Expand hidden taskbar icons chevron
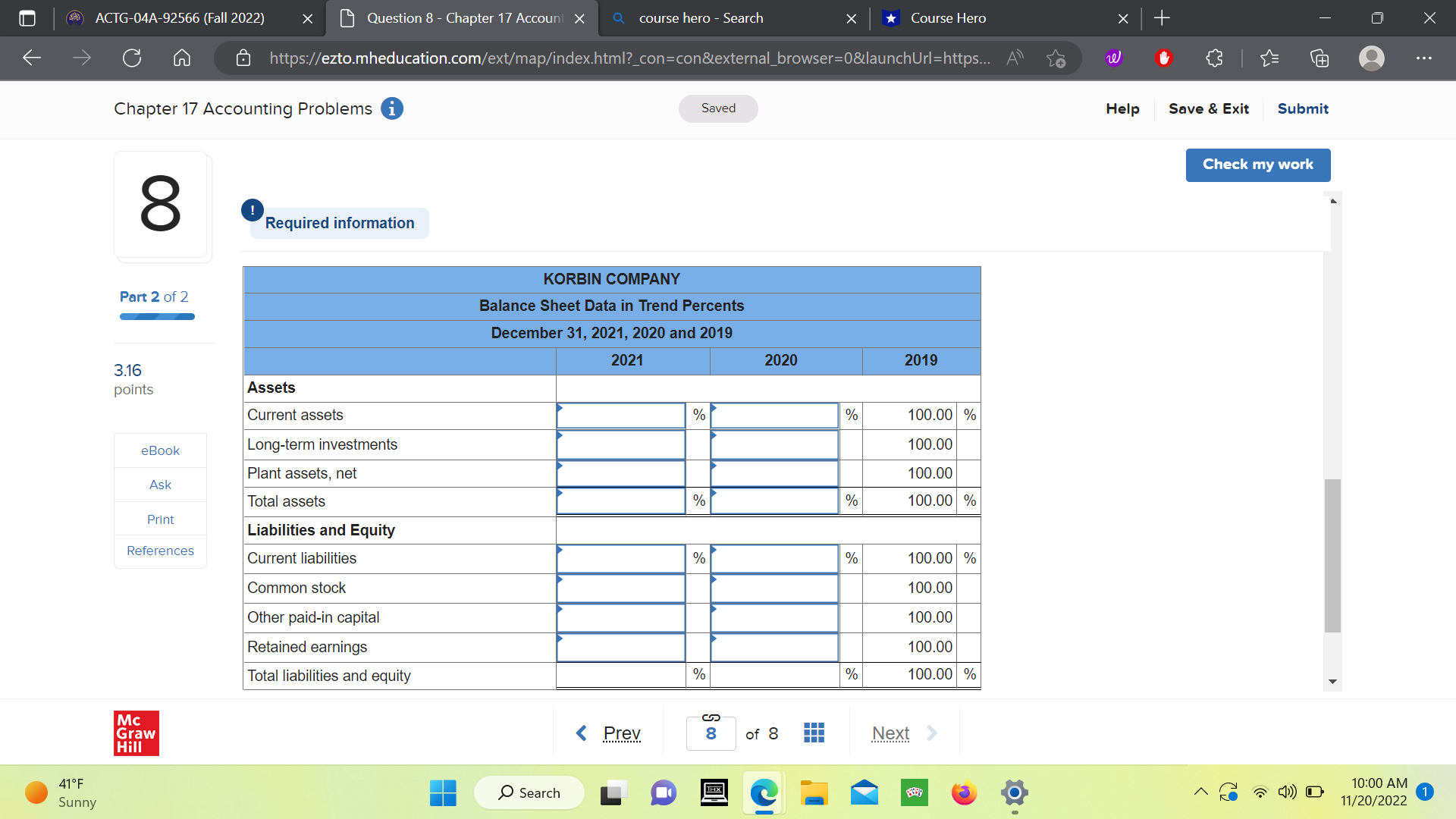Viewport: 1456px width, 819px height. coord(1200,792)
